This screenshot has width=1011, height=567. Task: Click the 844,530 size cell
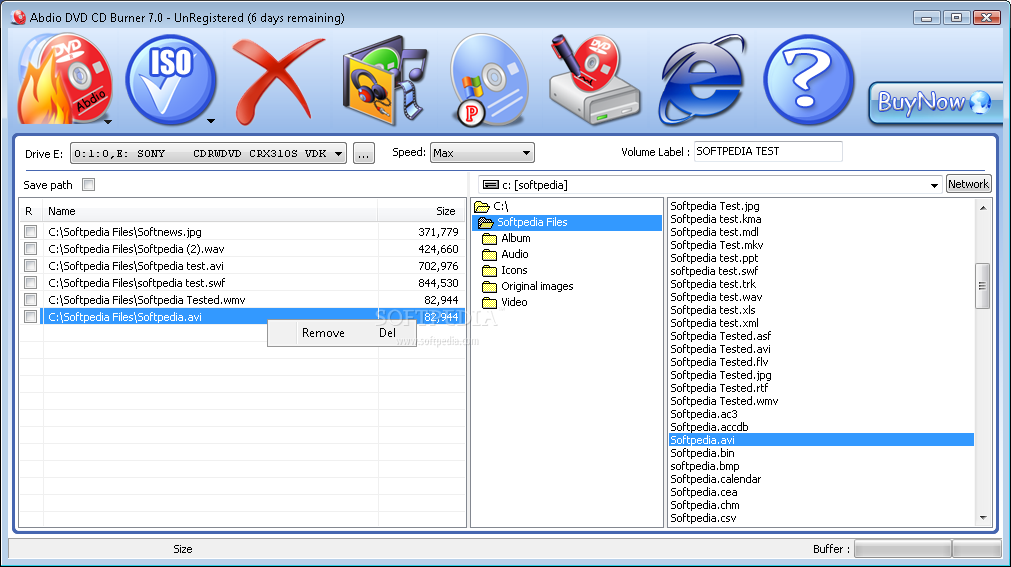pos(438,283)
